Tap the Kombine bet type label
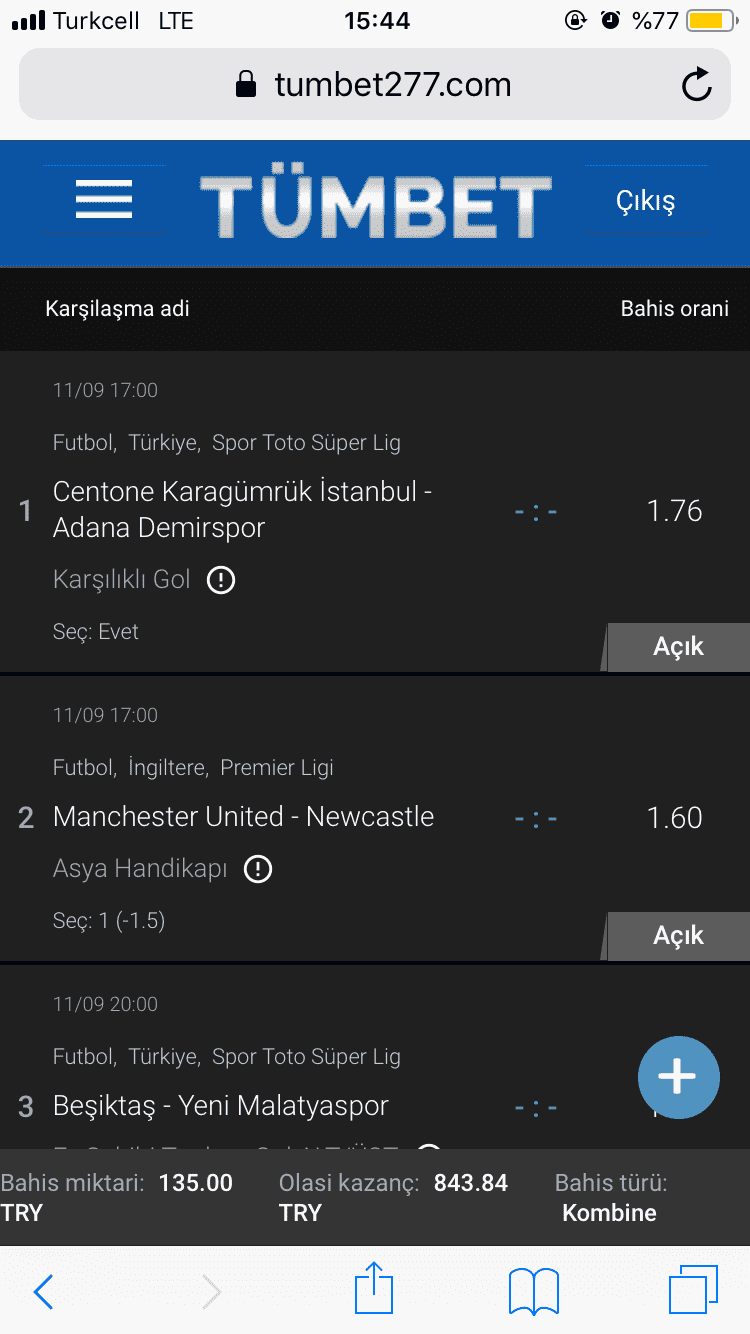Viewport: 750px width, 1334px height. pyautogui.click(x=609, y=1213)
